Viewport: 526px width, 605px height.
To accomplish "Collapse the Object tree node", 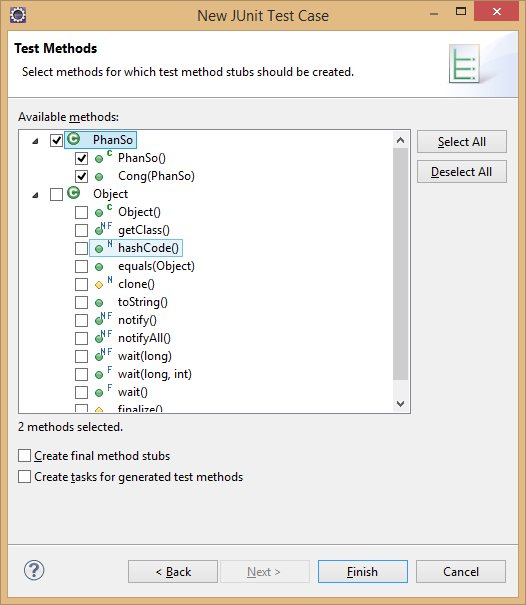I will click(36, 195).
